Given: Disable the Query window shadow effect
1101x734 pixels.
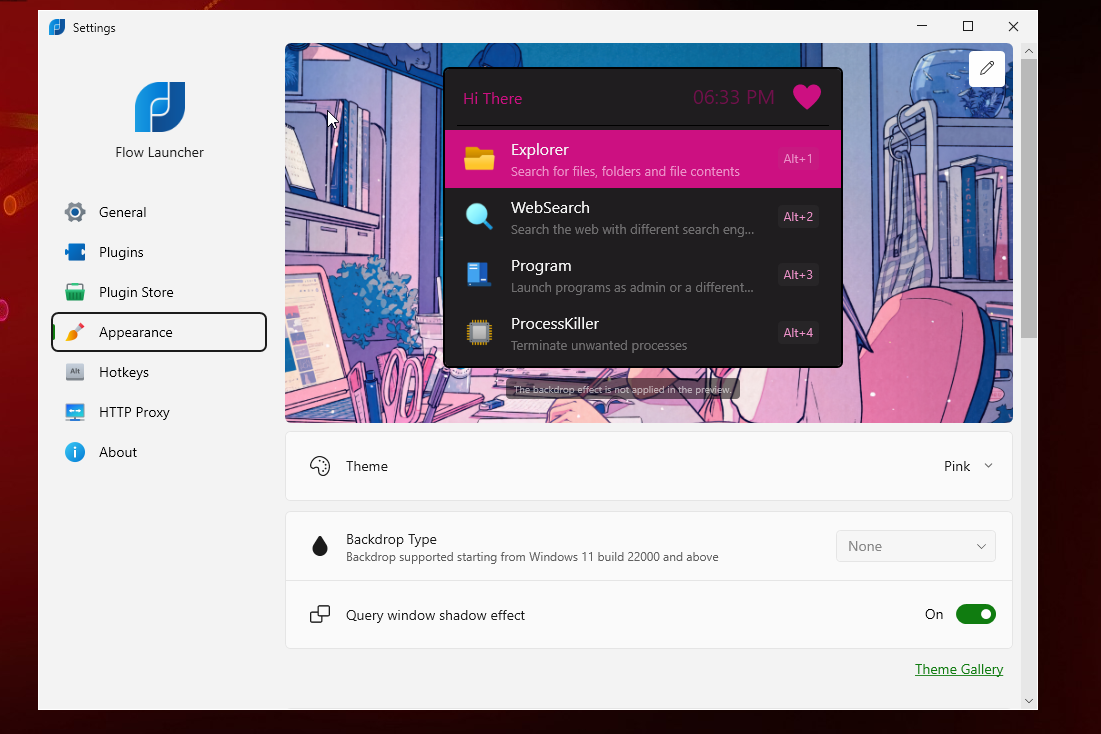Looking at the screenshot, I should pos(976,614).
